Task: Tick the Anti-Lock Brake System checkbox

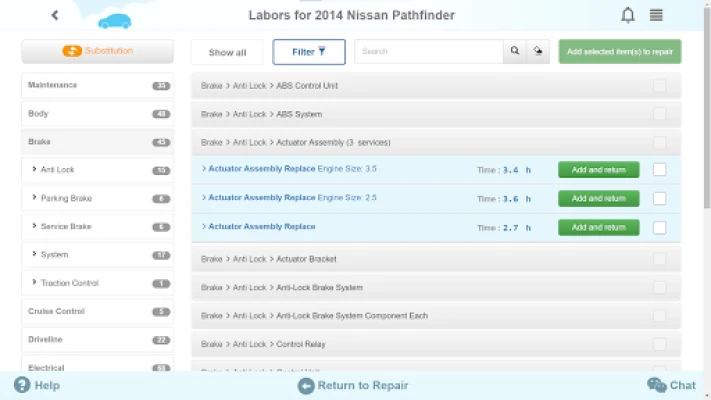Action: 659,288
